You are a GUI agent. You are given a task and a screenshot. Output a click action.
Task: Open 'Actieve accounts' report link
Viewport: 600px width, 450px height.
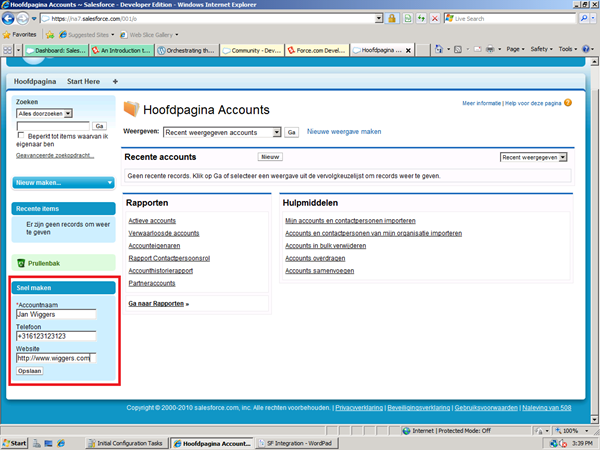[x=152, y=221]
